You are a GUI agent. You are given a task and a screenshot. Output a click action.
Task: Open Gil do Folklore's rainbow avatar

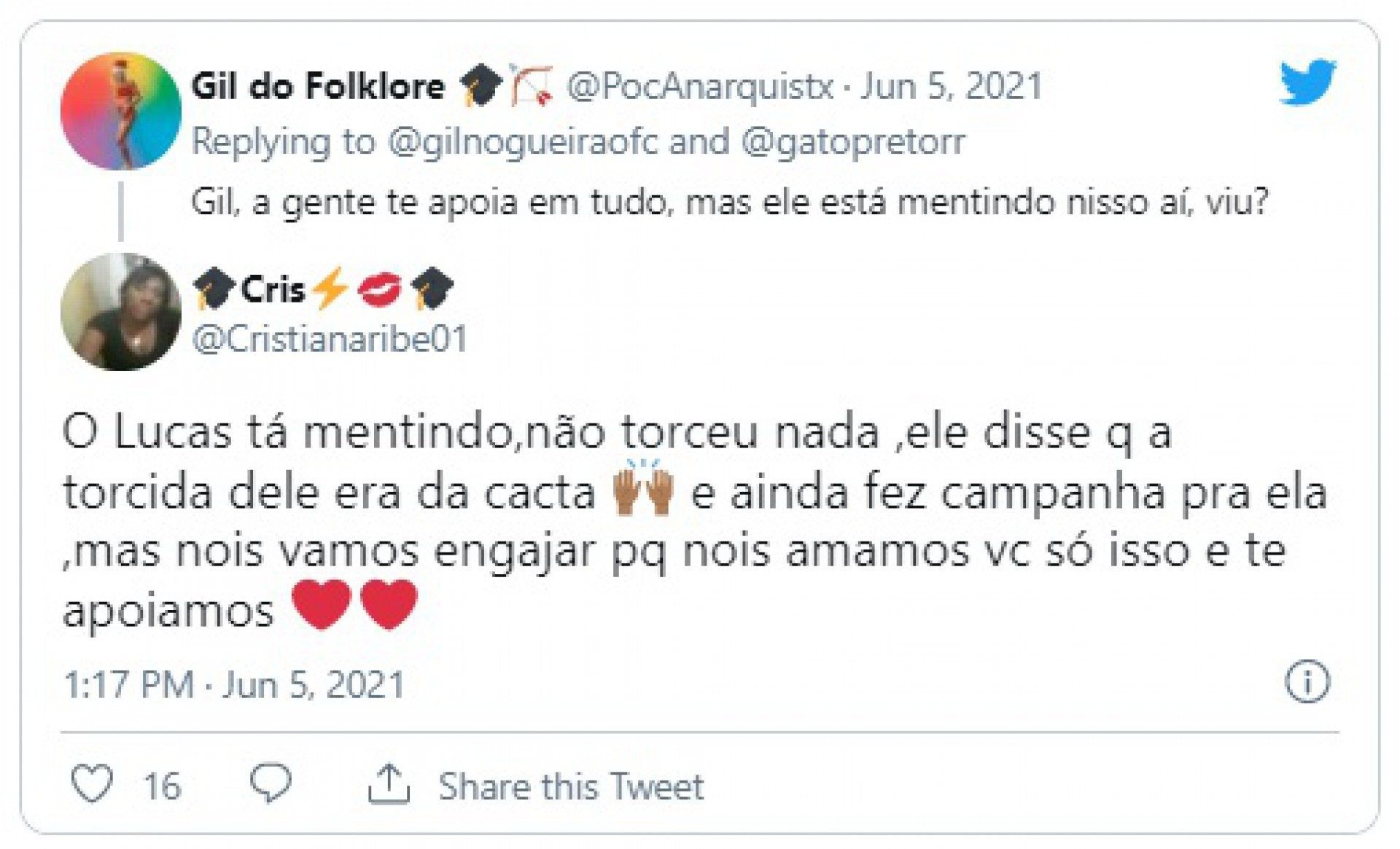[121, 111]
